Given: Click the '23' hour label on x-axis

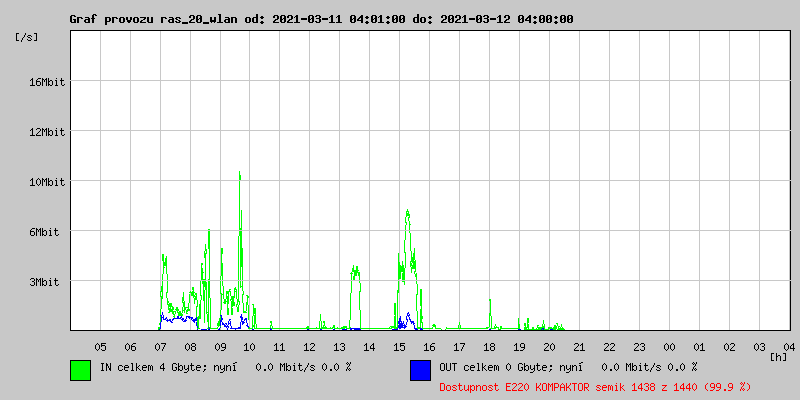Looking at the screenshot, I should pos(639,347).
